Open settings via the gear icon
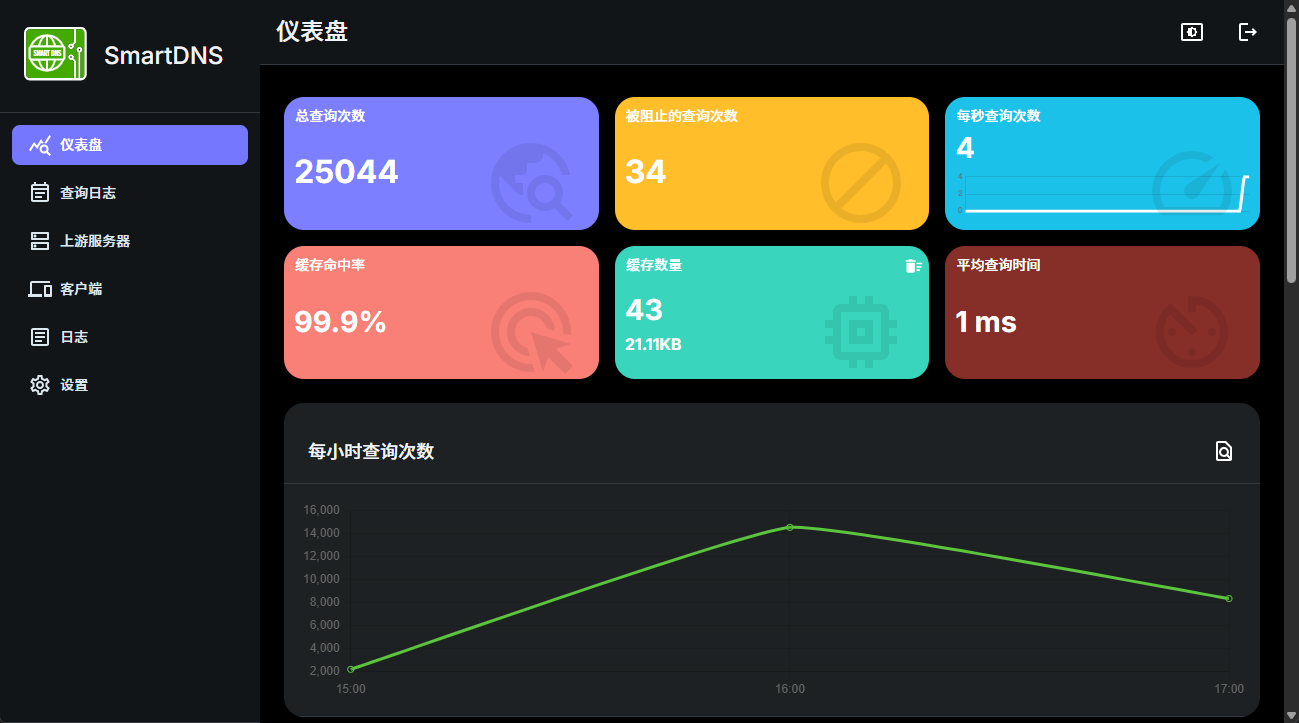The width and height of the screenshot is (1299, 723). coord(37,384)
